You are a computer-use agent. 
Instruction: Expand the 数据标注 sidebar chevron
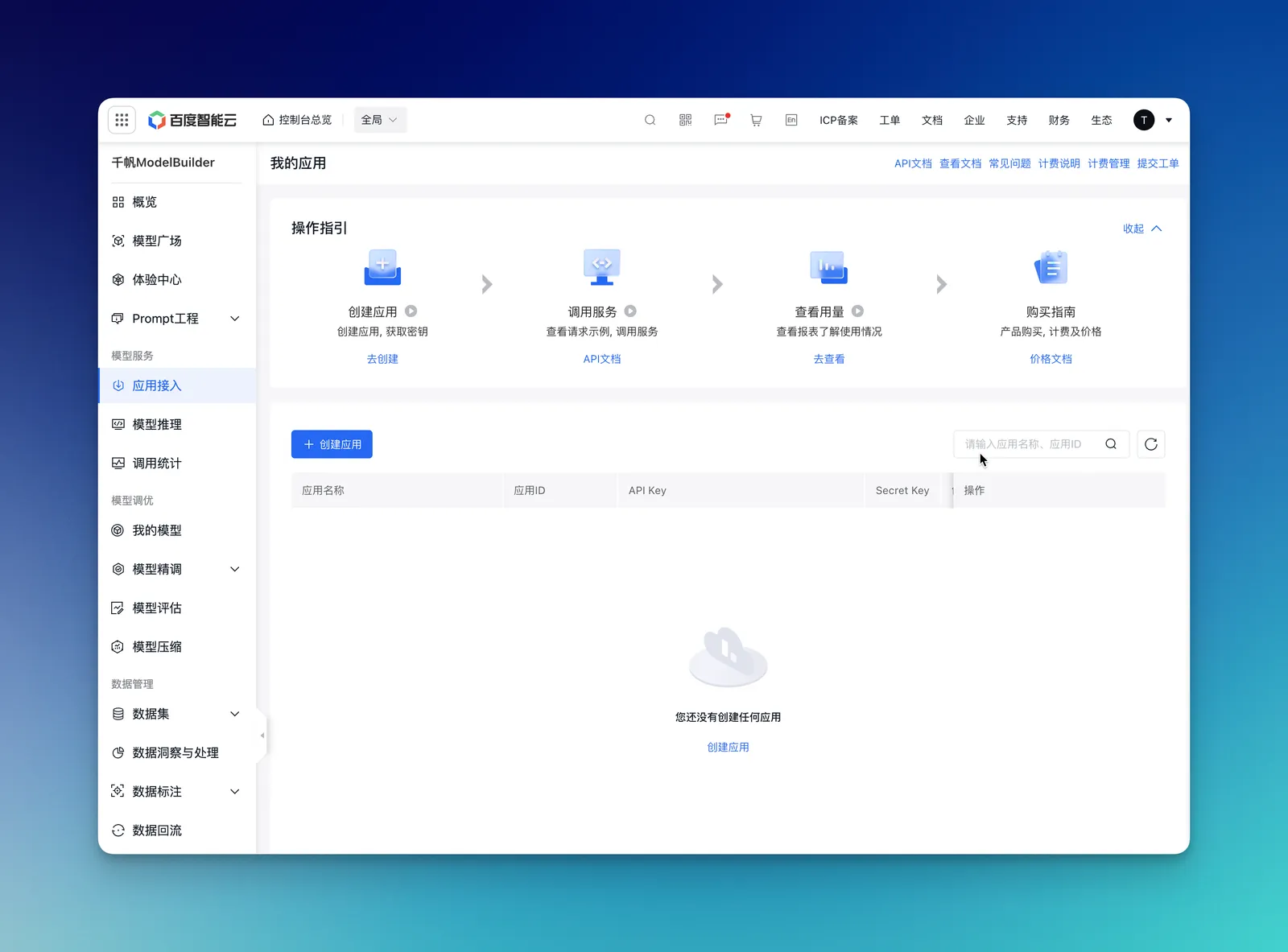pos(235,791)
